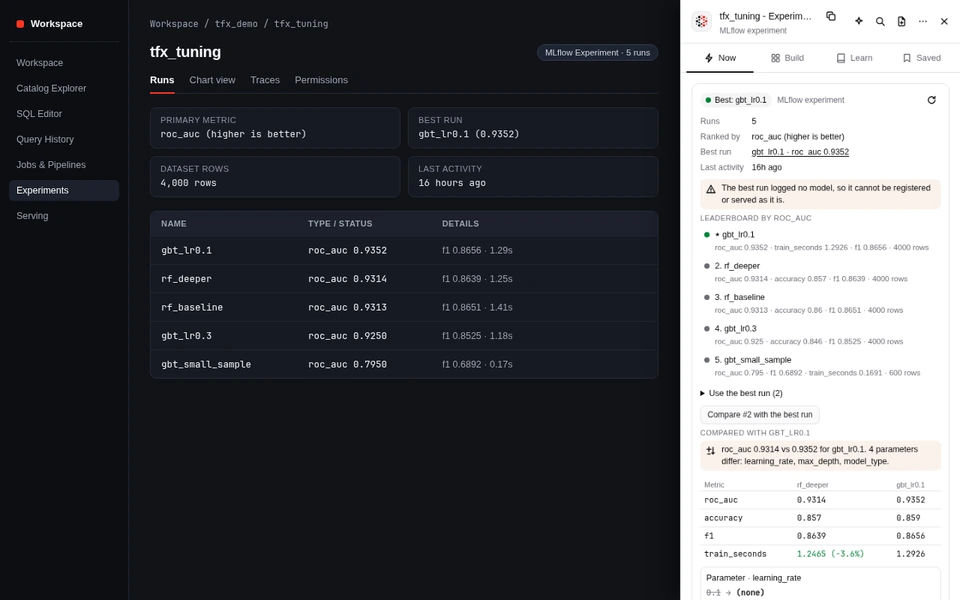The image size is (960, 600).
Task: Click the Parameter · learning_rate card
Action: pyautogui.click(x=820, y=585)
